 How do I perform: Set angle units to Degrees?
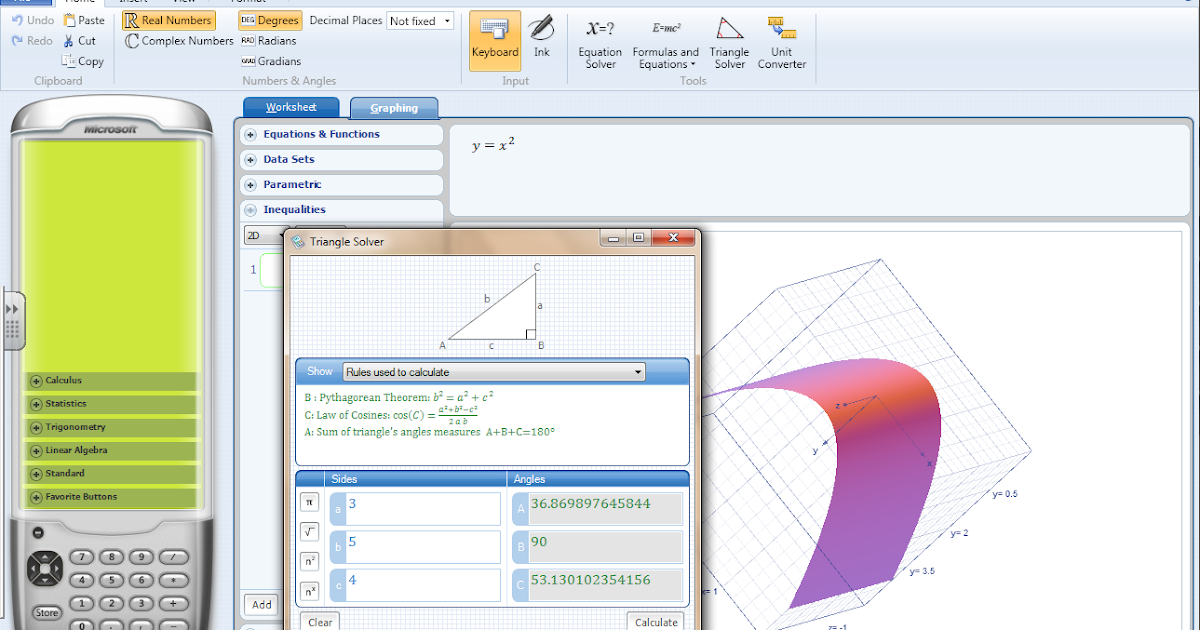pyautogui.click(x=270, y=20)
